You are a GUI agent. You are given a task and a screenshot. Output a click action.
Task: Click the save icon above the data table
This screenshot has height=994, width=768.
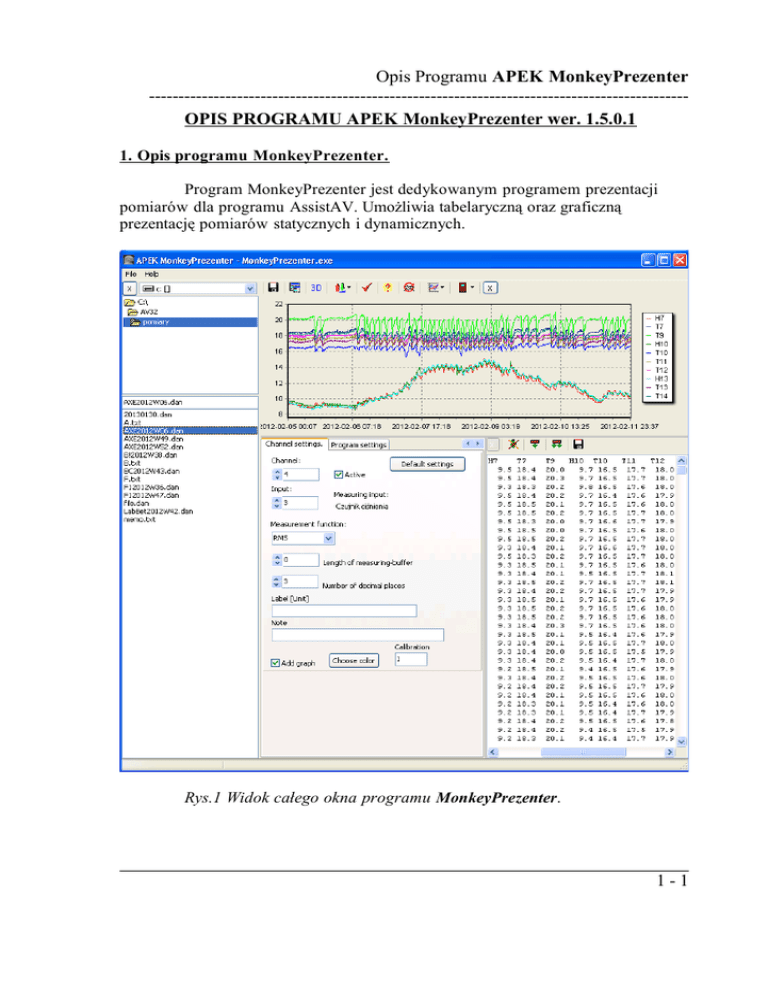click(x=576, y=444)
